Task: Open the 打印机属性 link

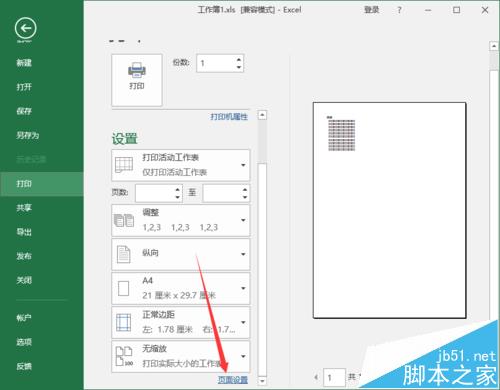Action: click(229, 117)
